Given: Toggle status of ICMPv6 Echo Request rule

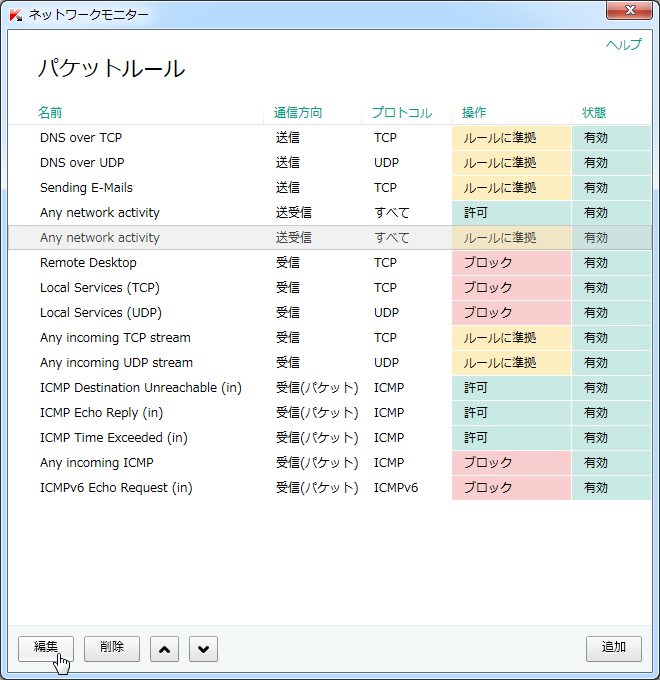Looking at the screenshot, I should click(610, 488).
